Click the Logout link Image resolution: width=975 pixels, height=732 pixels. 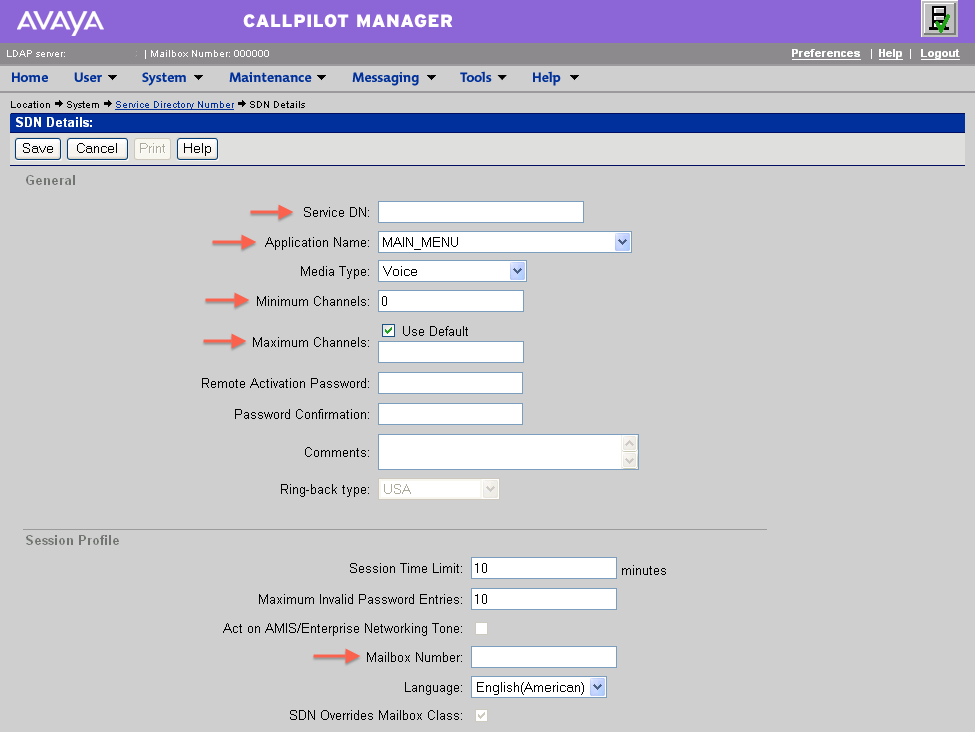940,53
